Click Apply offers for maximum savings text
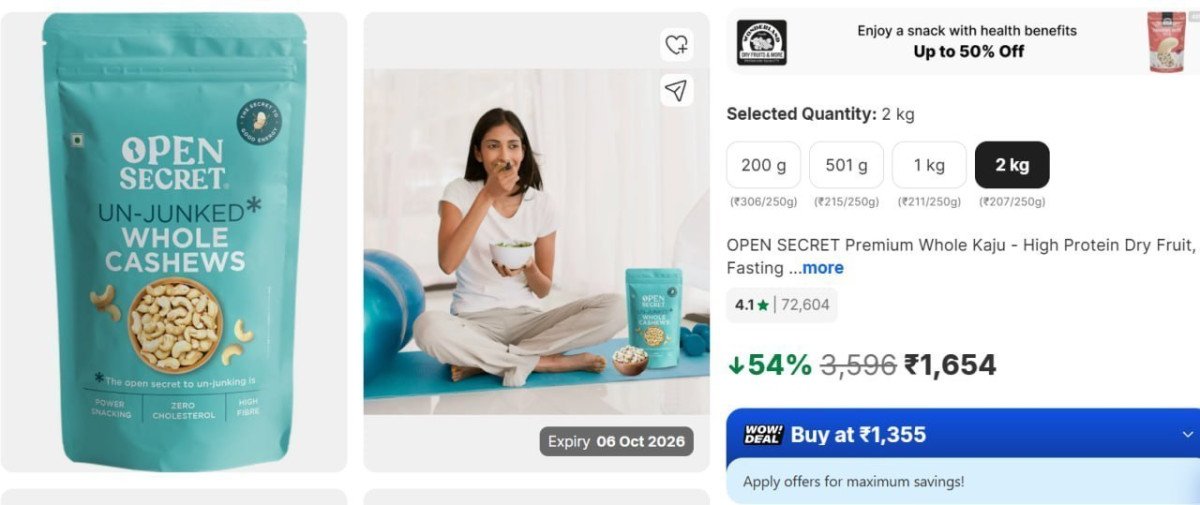The width and height of the screenshot is (1200, 505). pyautogui.click(x=853, y=482)
